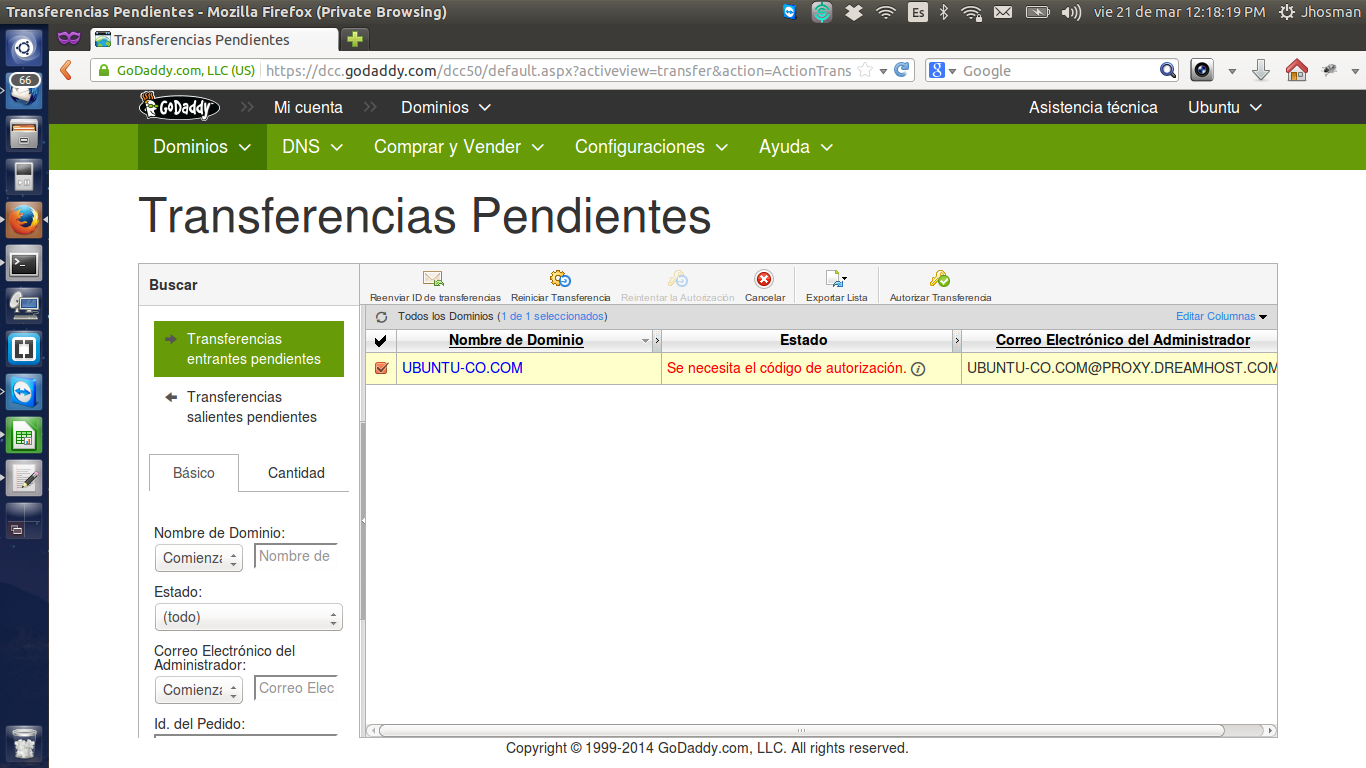This screenshot has height=768, width=1366.
Task: Click the Nombre de Dominio search field
Action: [x=295, y=556]
